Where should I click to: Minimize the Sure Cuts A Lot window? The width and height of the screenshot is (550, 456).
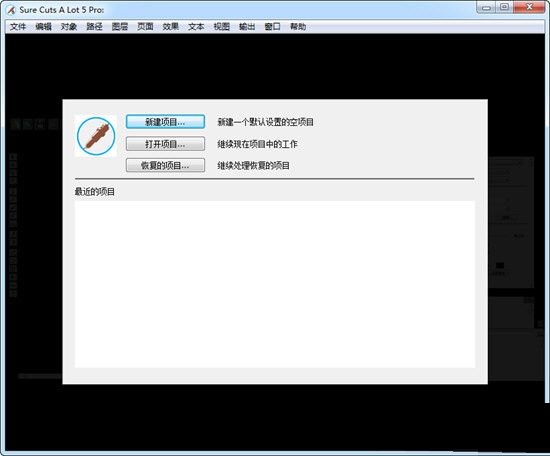[486, 7]
